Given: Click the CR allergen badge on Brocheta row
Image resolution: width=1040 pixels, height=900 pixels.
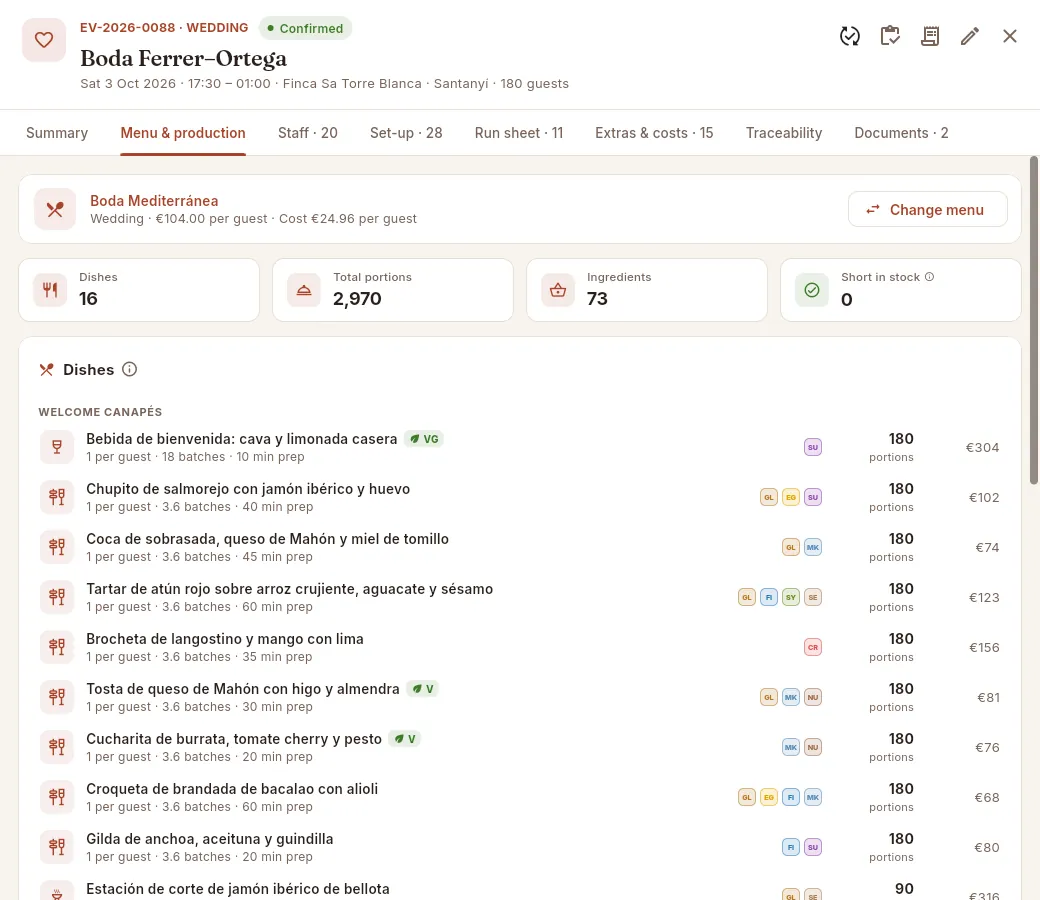Looking at the screenshot, I should pos(813,647).
